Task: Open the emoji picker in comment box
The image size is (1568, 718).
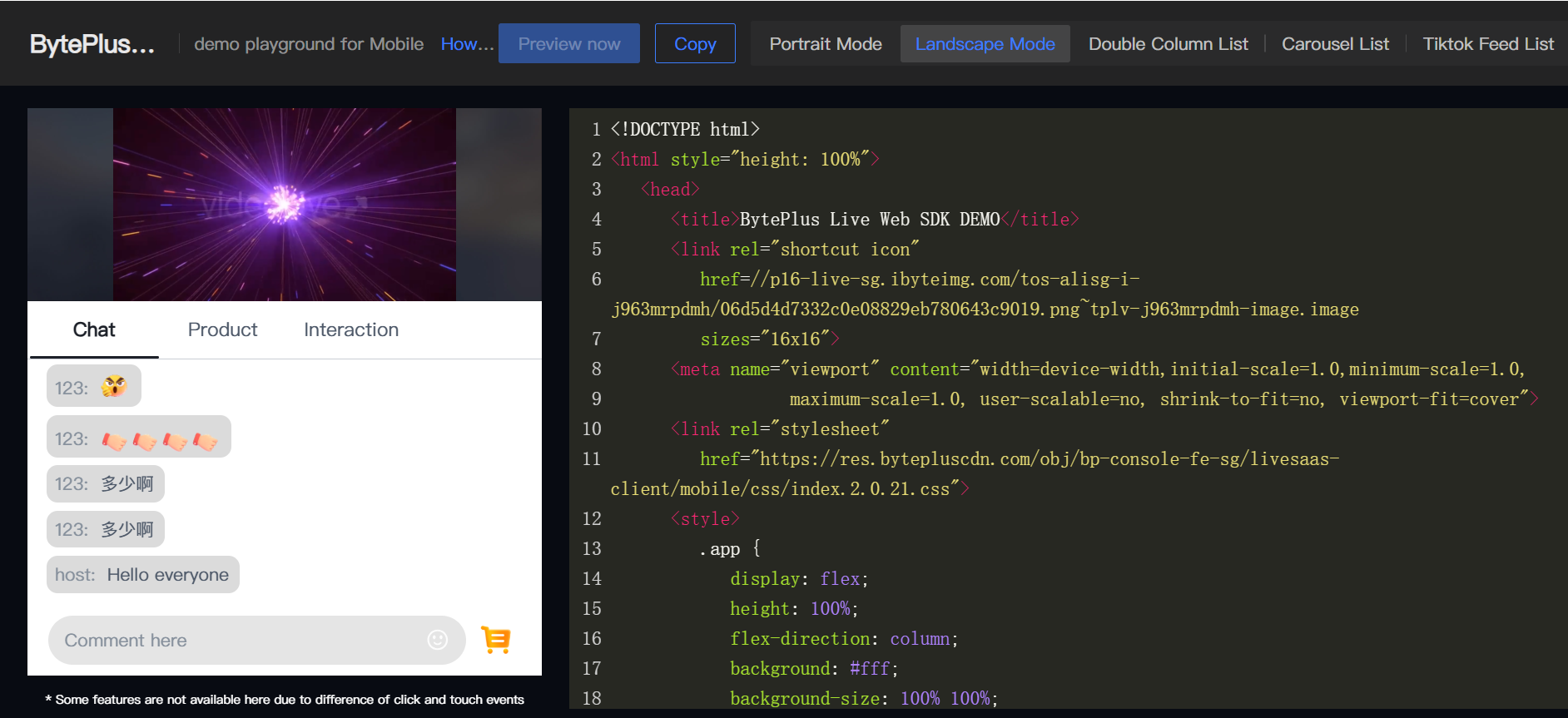Action: [437, 639]
